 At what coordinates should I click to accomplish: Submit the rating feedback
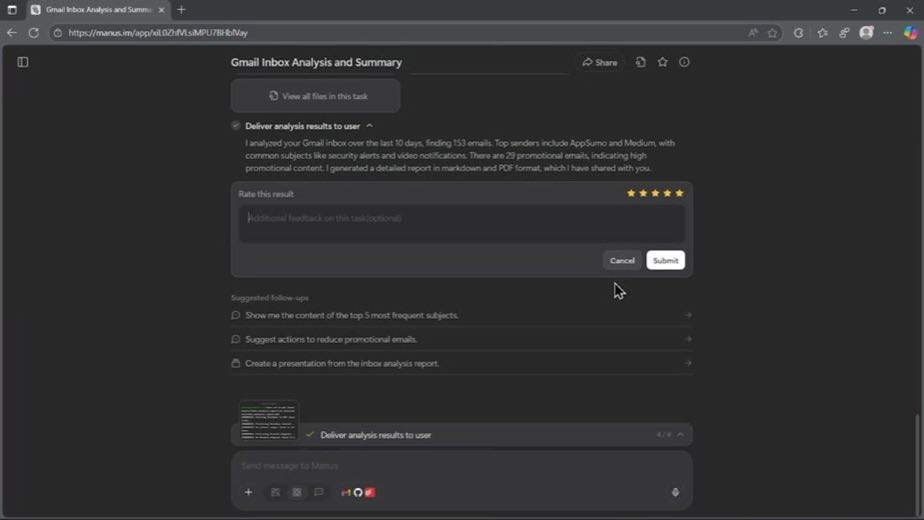665,261
